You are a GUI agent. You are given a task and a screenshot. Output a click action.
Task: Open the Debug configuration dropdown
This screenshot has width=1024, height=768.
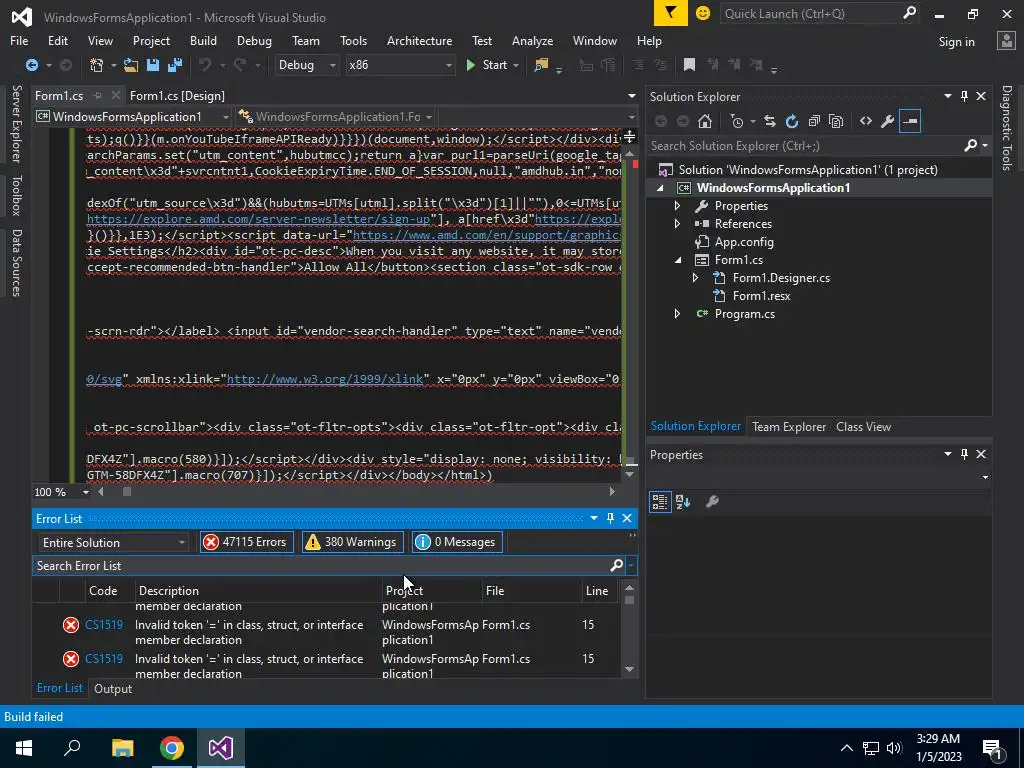pyautogui.click(x=332, y=65)
